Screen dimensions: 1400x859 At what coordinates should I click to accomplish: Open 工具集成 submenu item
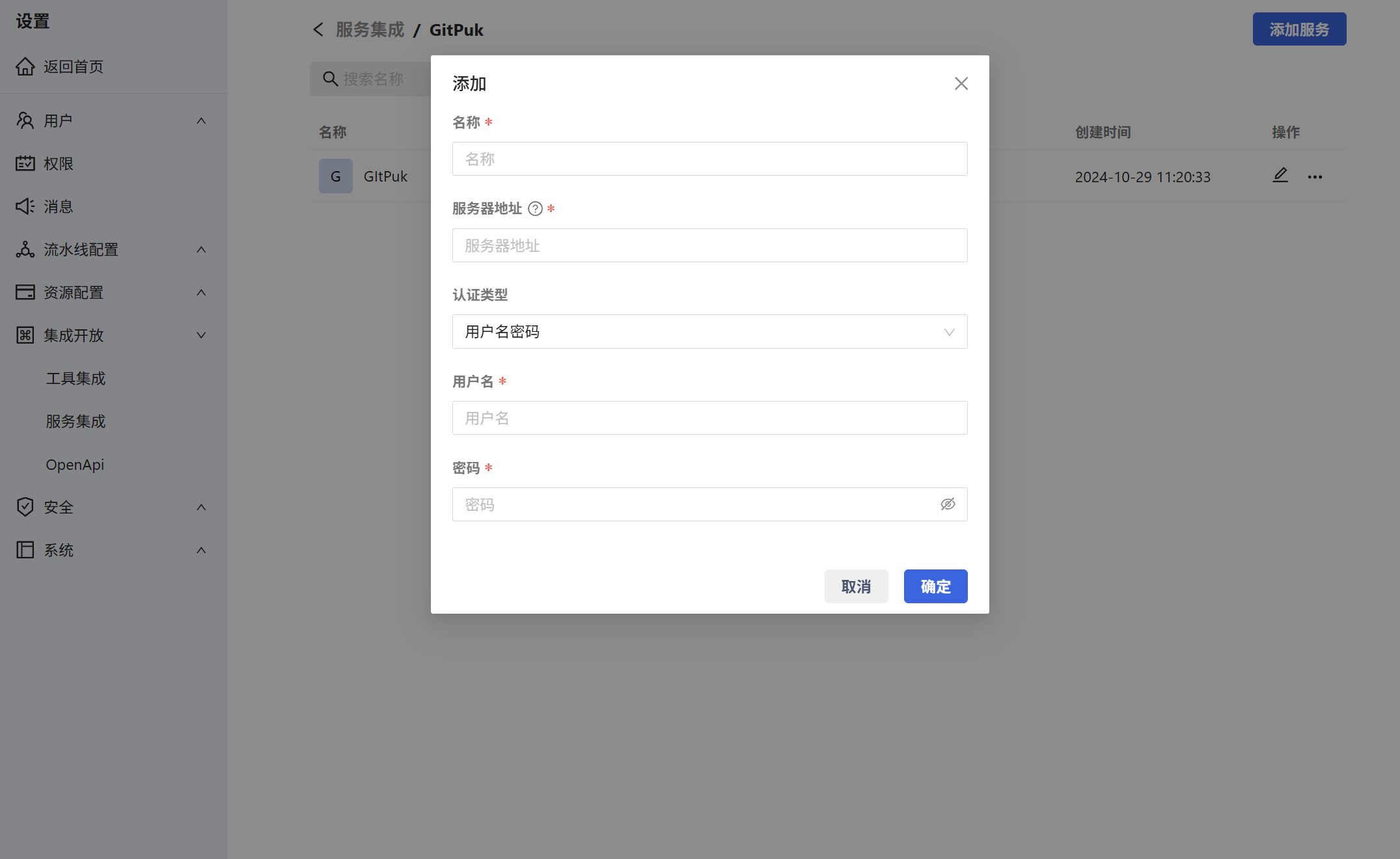75,379
